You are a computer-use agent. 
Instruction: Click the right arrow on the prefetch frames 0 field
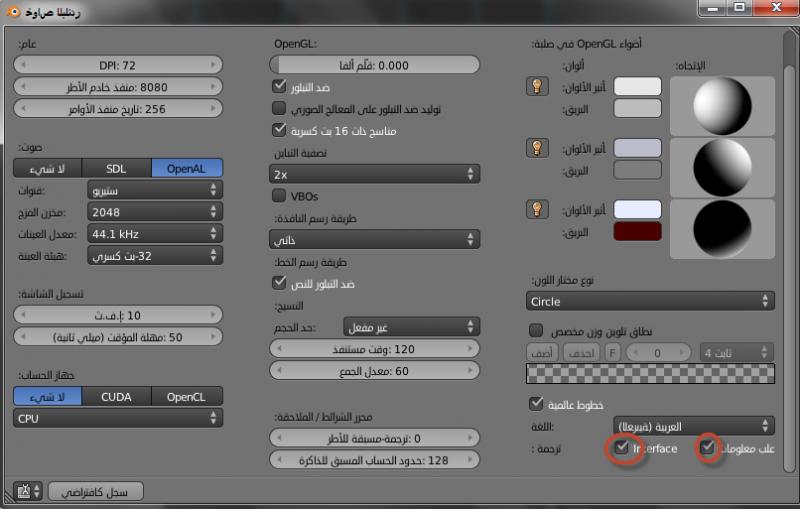[x=470, y=438]
